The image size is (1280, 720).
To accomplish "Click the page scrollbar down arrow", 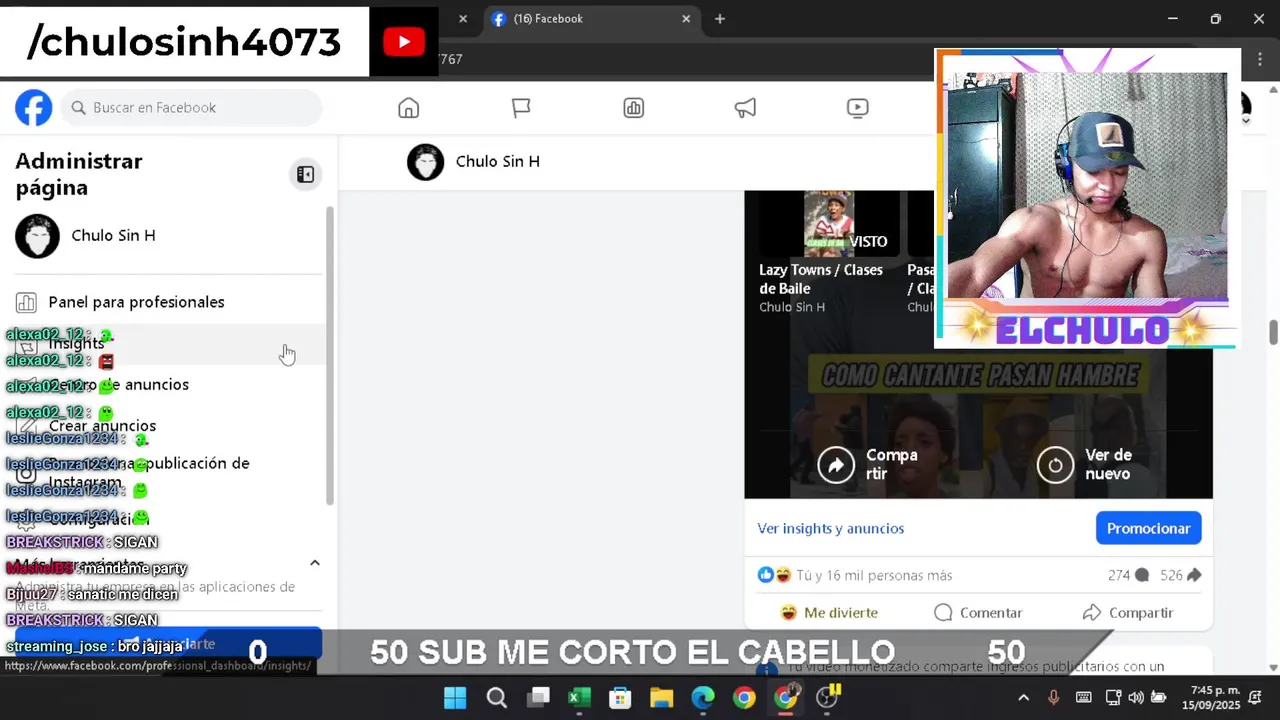I will click(1273, 668).
